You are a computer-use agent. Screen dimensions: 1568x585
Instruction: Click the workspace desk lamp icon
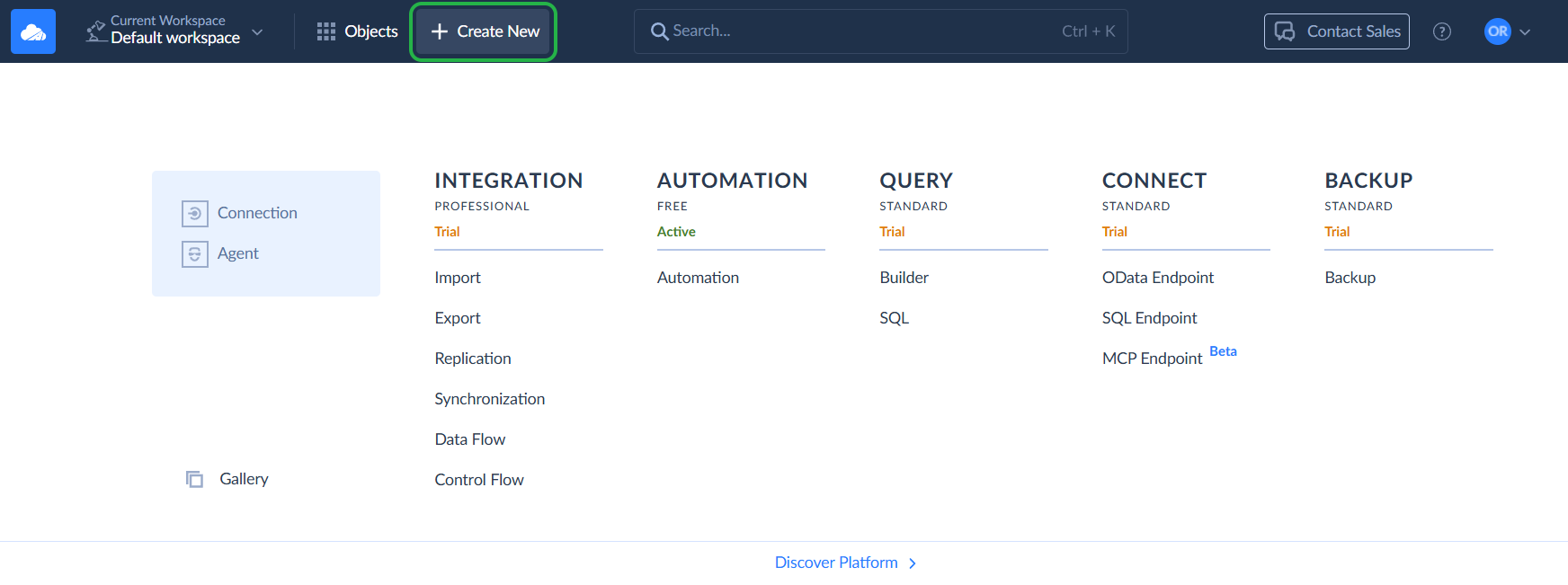coord(95,31)
